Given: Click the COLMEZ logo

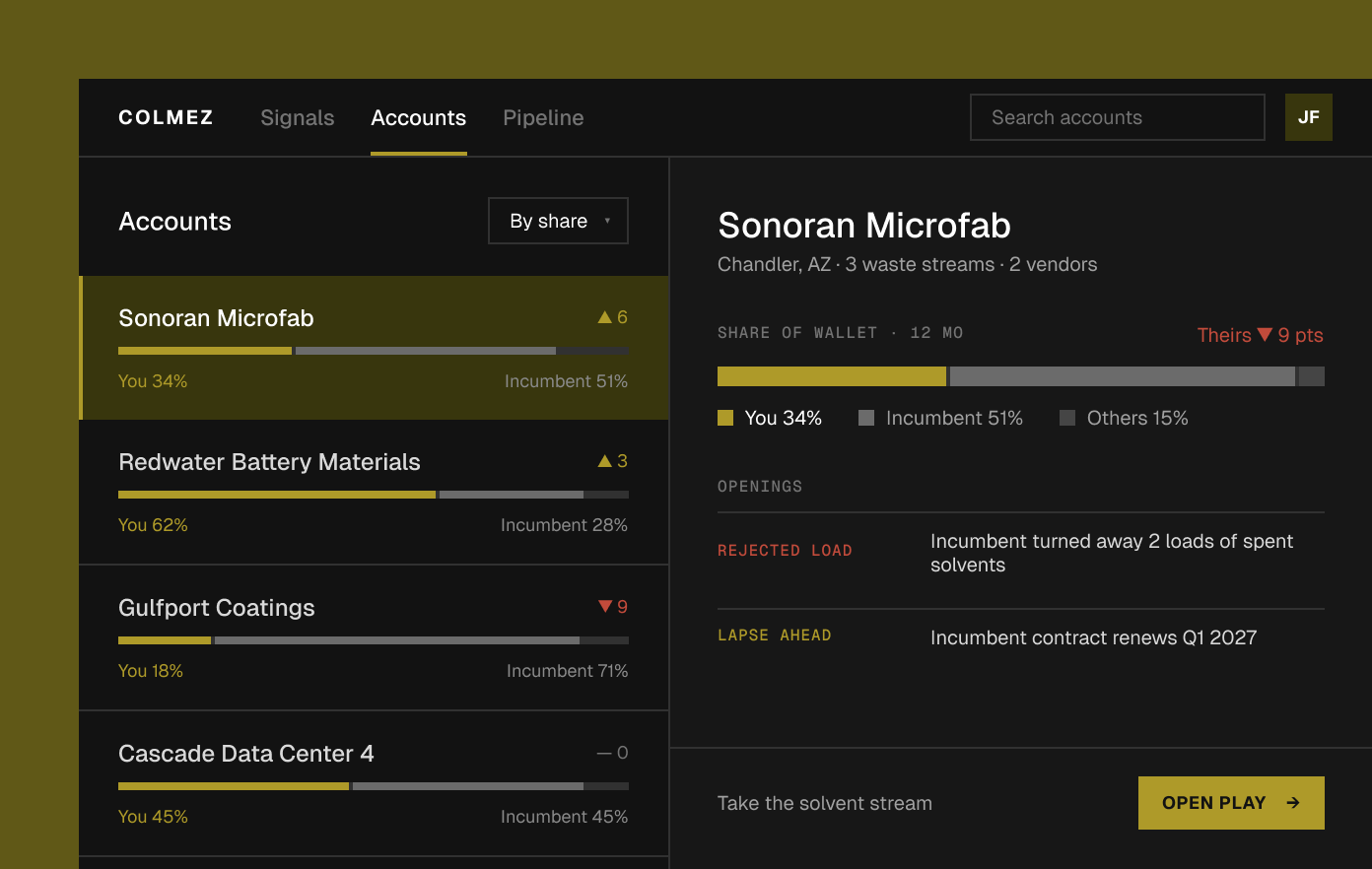Looking at the screenshot, I should click(166, 117).
